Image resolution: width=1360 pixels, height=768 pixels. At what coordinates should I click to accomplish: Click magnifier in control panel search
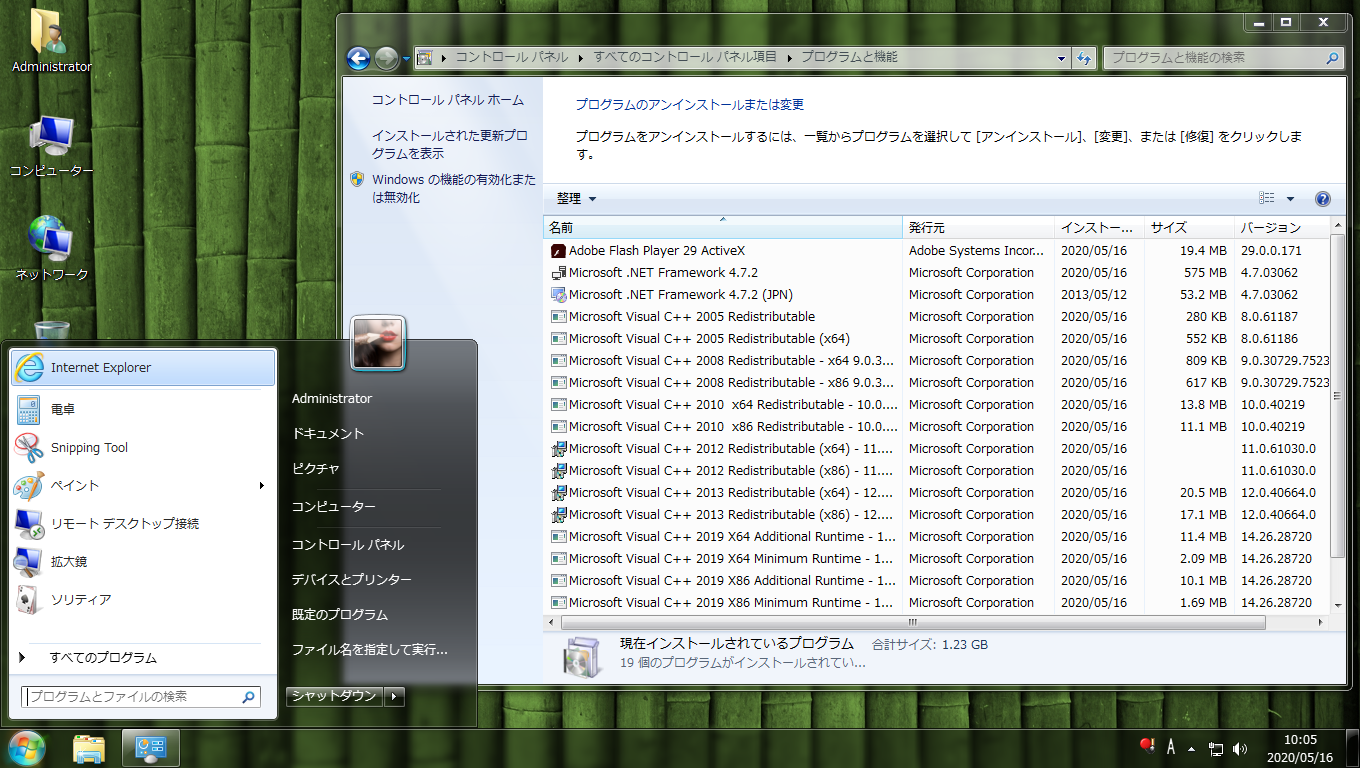(1332, 58)
